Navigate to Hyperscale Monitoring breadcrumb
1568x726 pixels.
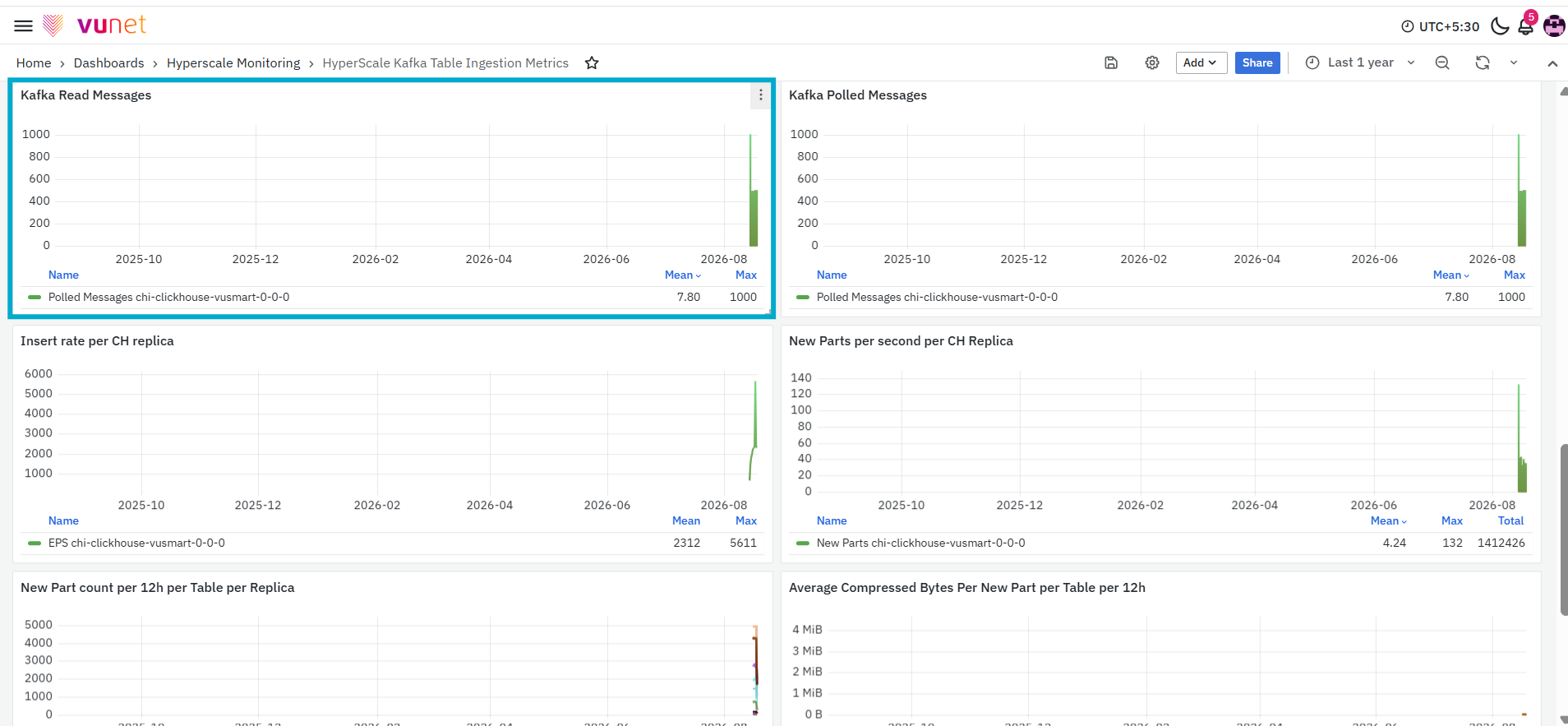[233, 63]
